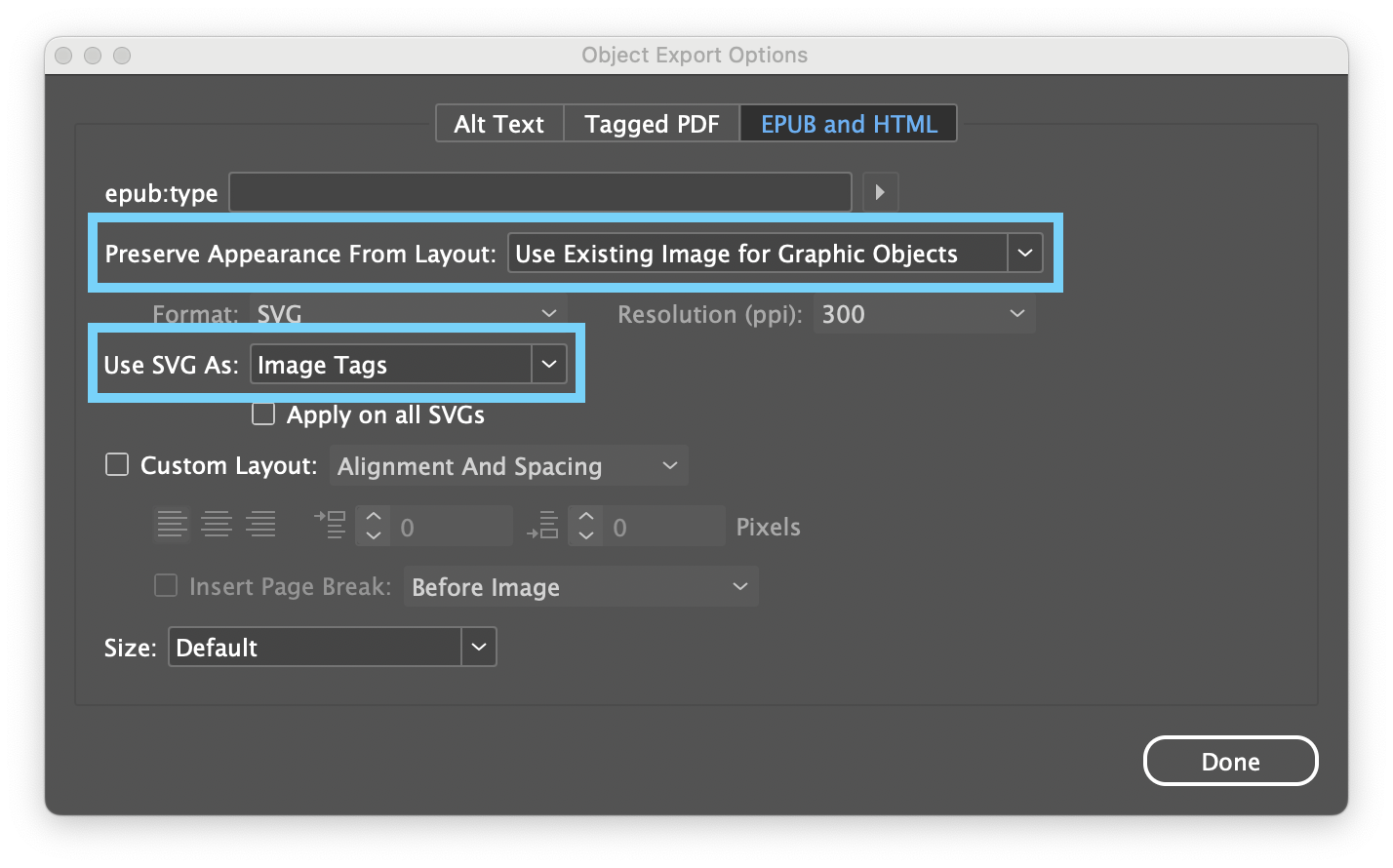
Task: Switch to the Alt Text tab
Action: coord(498,124)
